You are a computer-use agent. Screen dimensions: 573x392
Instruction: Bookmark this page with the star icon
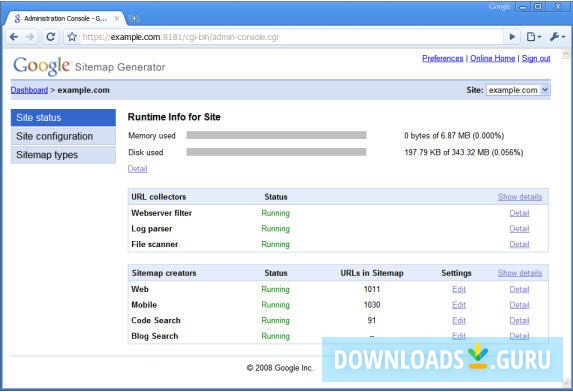[72, 37]
